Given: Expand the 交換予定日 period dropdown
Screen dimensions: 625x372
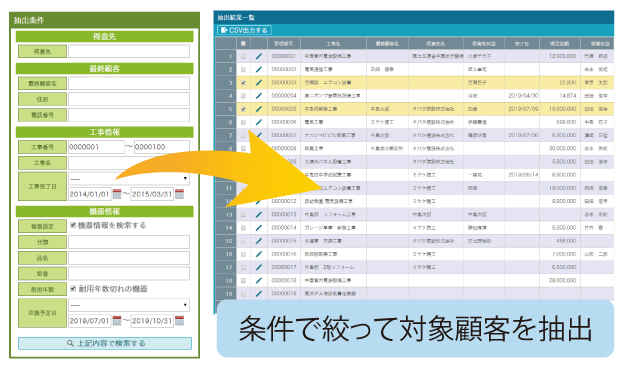Looking at the screenshot, I should [129, 305].
